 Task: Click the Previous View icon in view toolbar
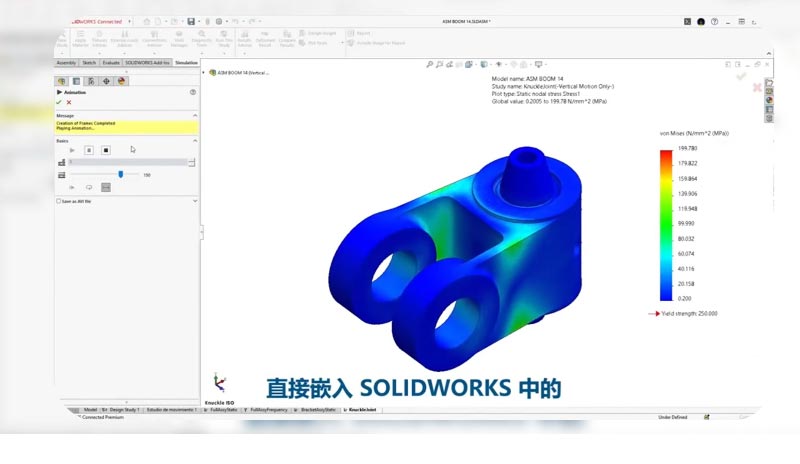[x=449, y=64]
